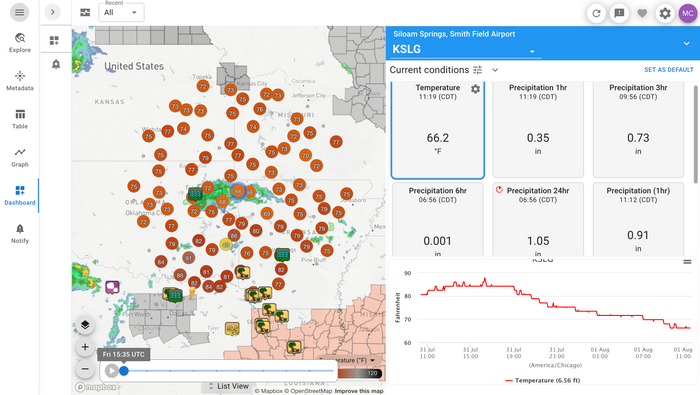
Task: Open the map layers button
Action: coord(85,325)
